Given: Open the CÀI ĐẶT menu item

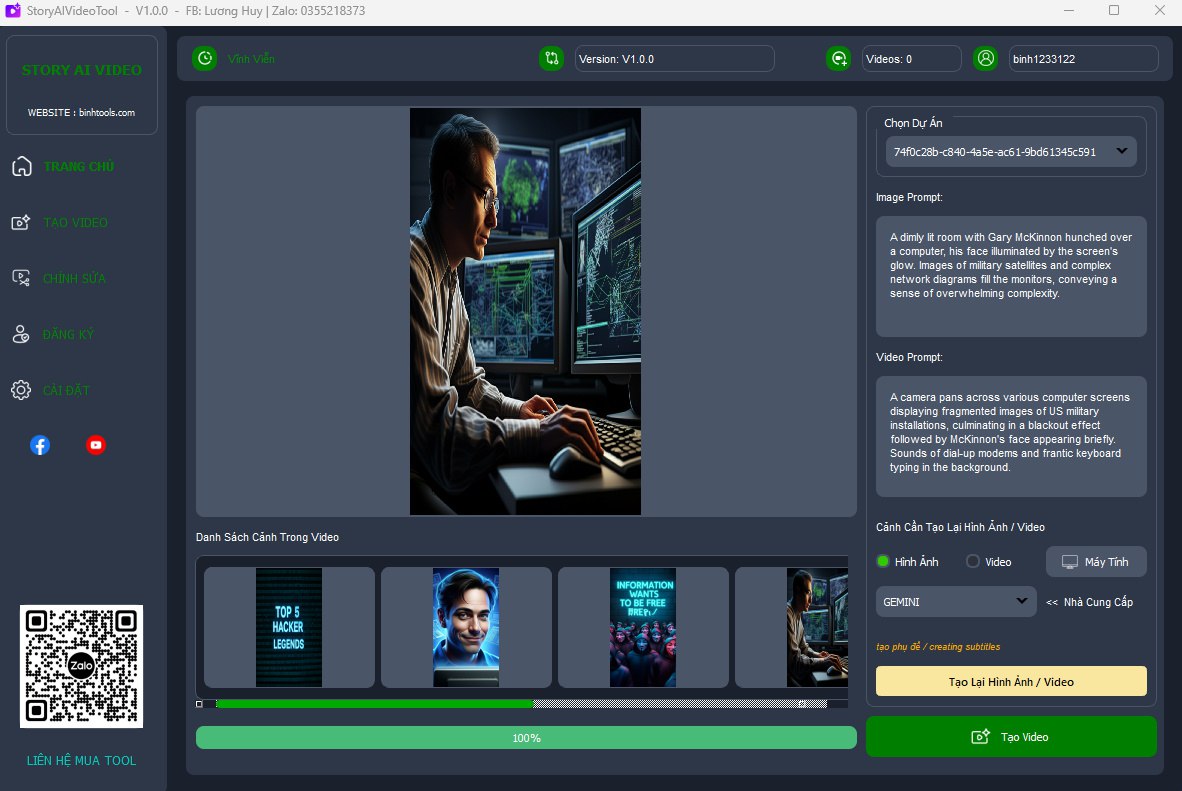Looking at the screenshot, I should (x=66, y=390).
